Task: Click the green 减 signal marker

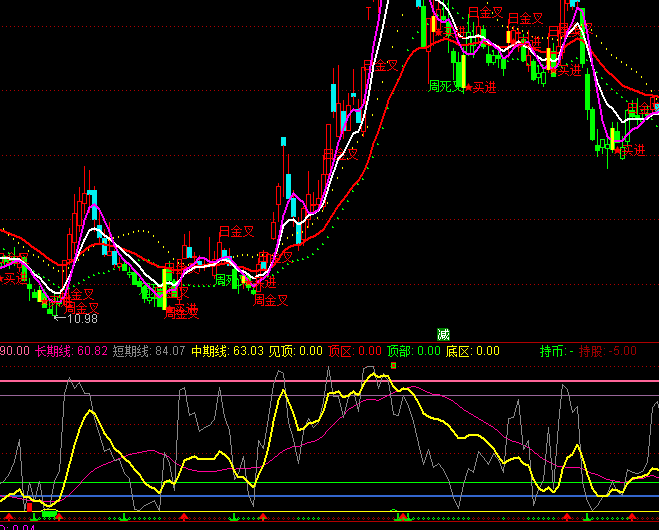Action: click(x=443, y=334)
